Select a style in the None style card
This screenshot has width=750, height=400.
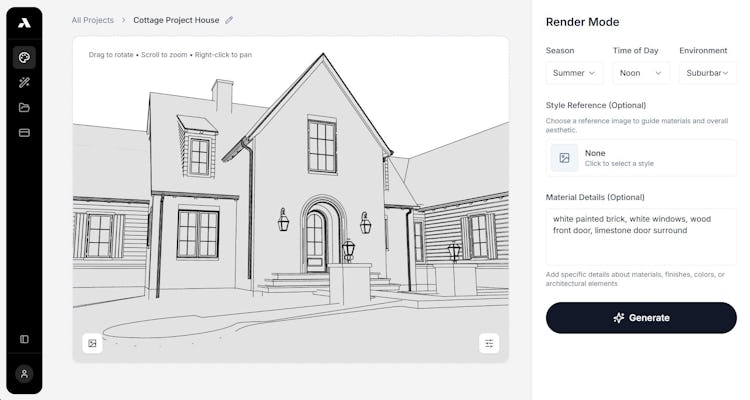641,158
